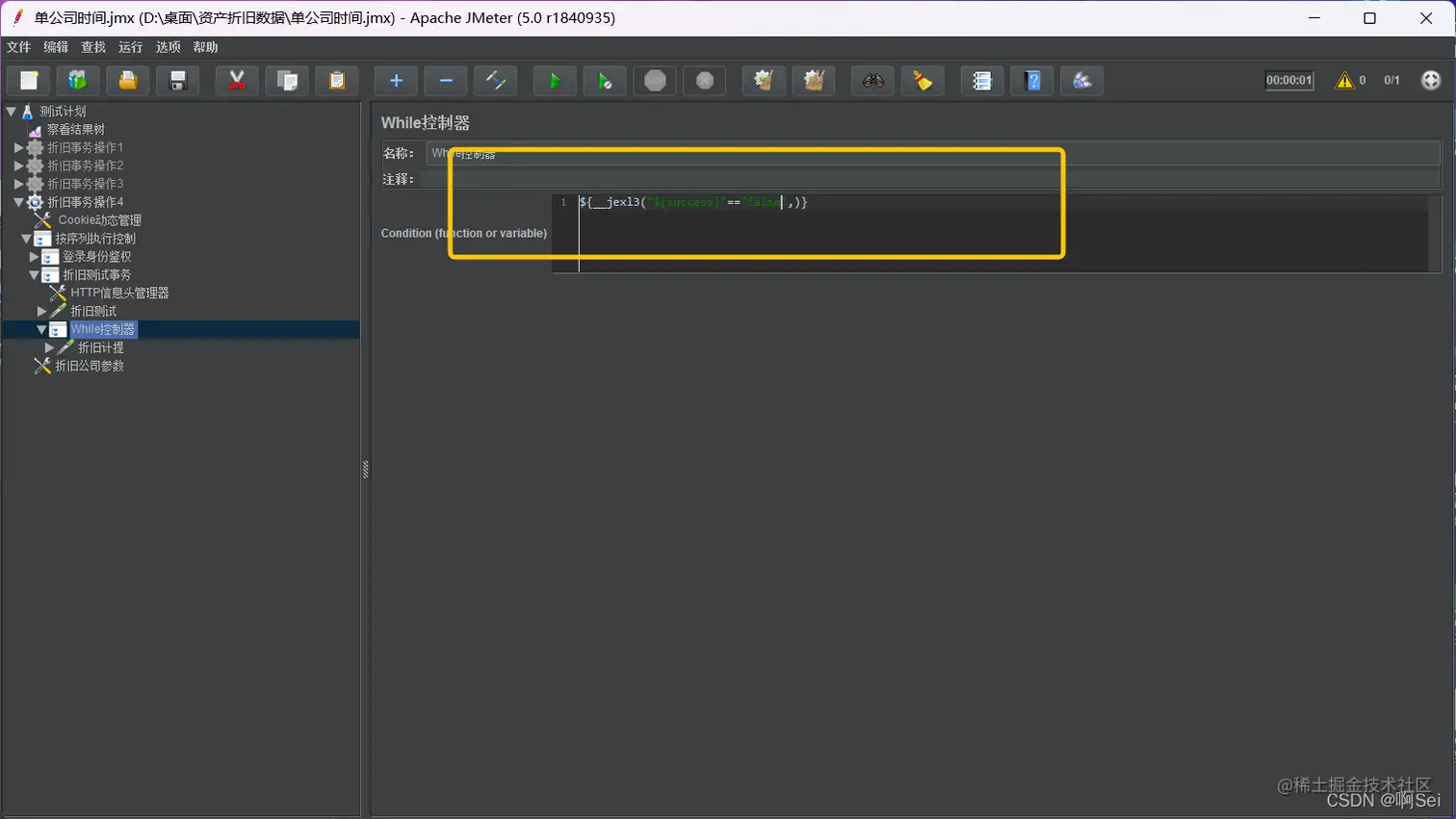Open the Function Helper dialog icon
Image resolution: width=1456 pixels, height=819 pixels.
[x=982, y=81]
